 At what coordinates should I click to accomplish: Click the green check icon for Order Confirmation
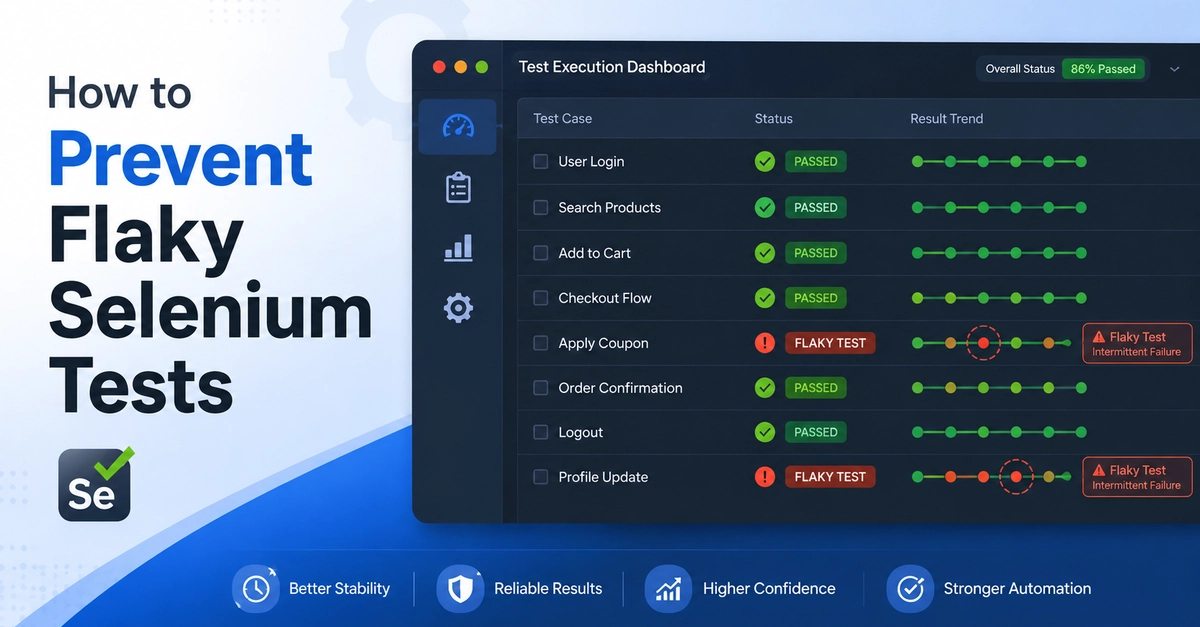765,388
